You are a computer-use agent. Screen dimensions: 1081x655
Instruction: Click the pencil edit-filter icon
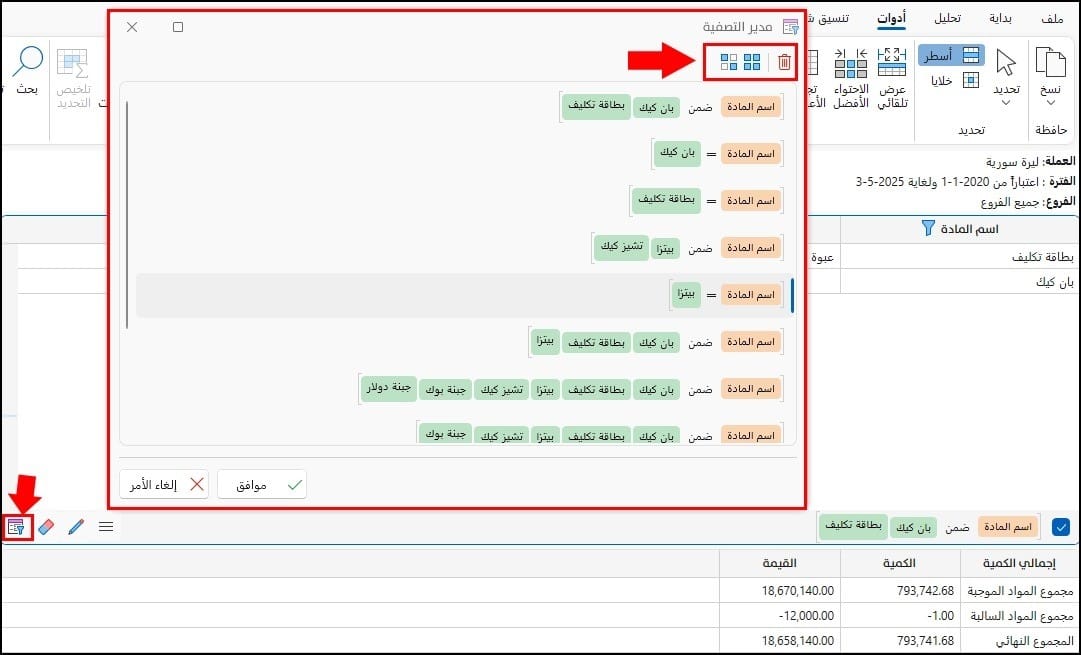click(77, 527)
